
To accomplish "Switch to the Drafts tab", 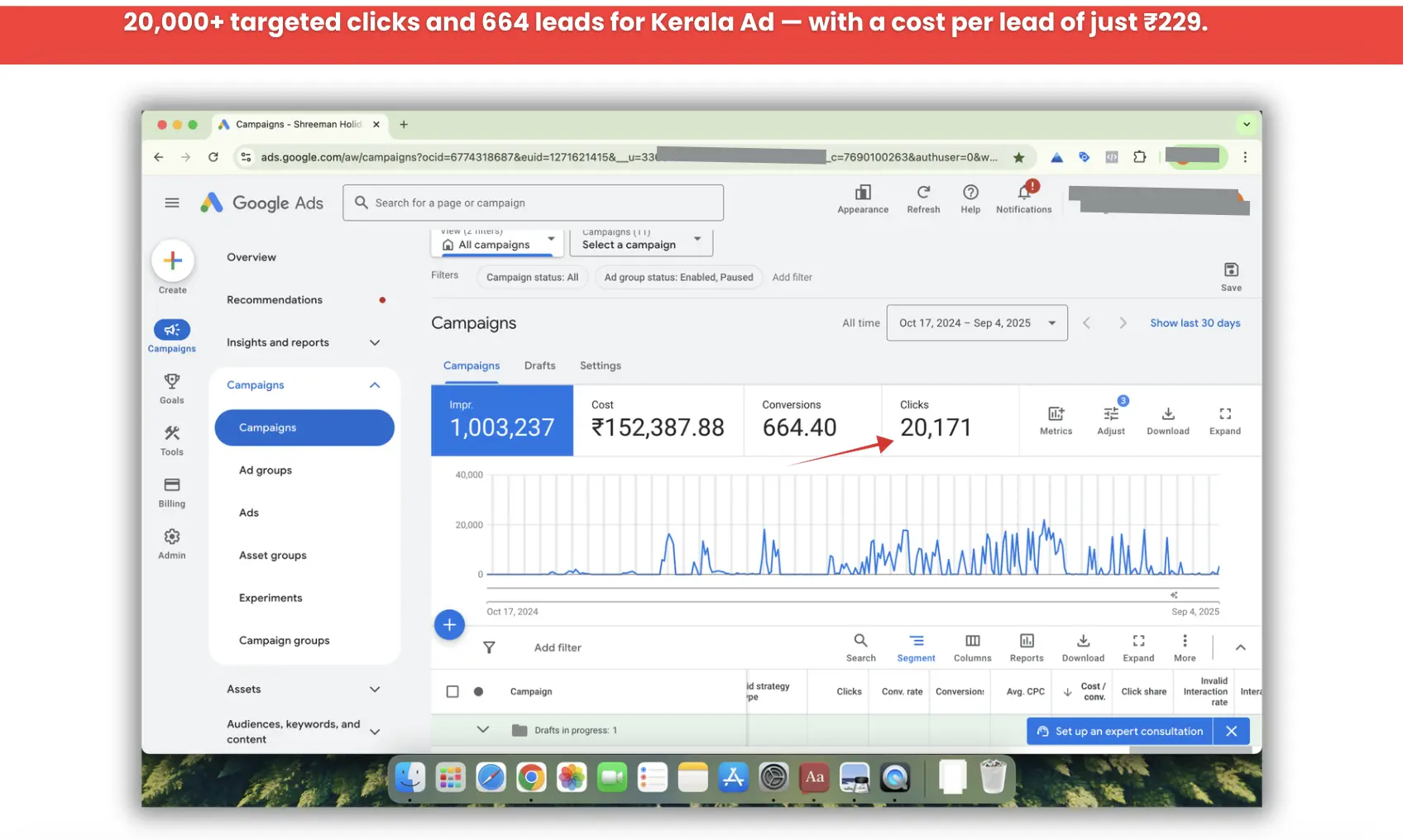I will 539,365.
